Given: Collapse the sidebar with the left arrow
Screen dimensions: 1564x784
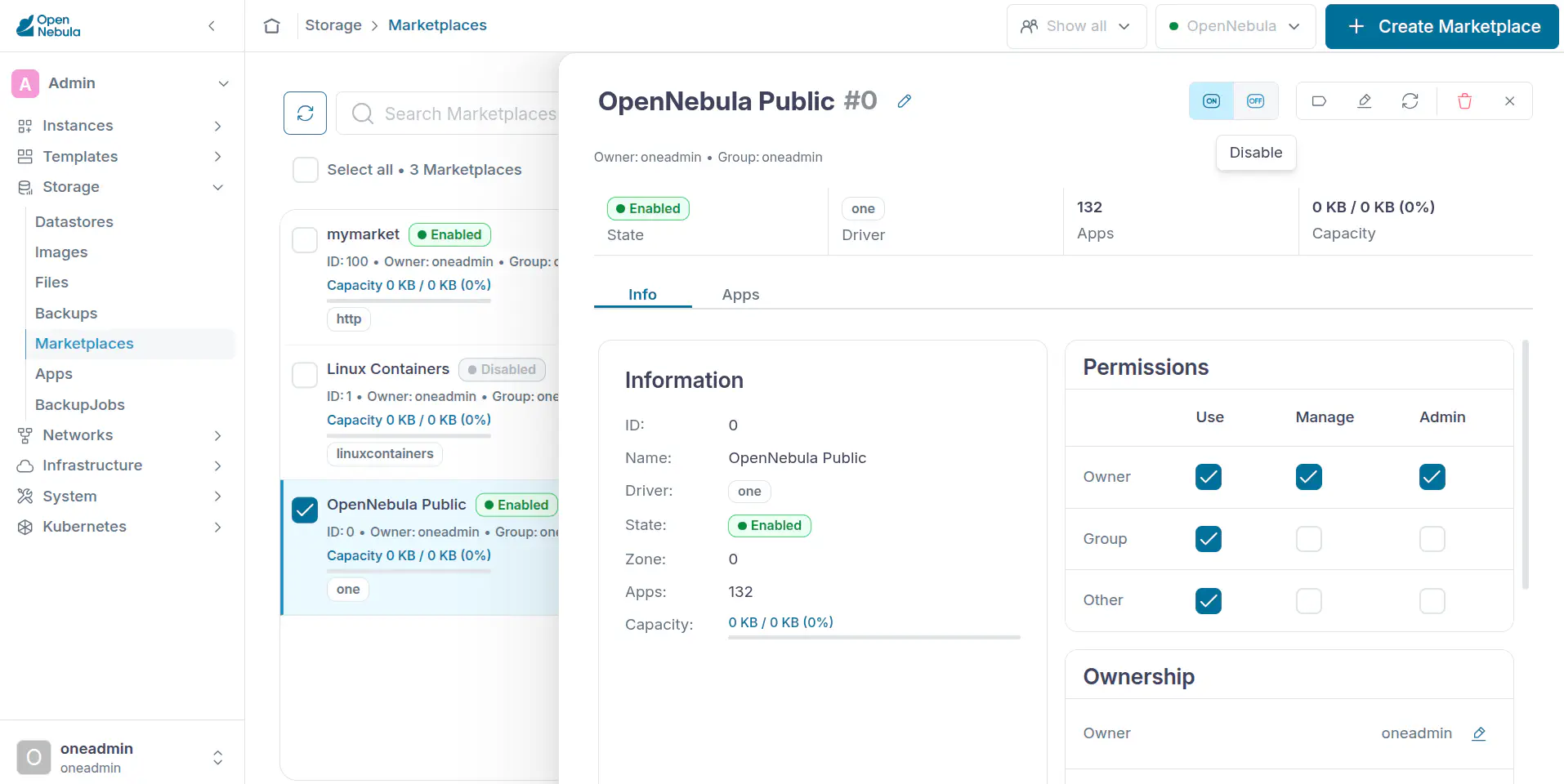Looking at the screenshot, I should 212,26.
